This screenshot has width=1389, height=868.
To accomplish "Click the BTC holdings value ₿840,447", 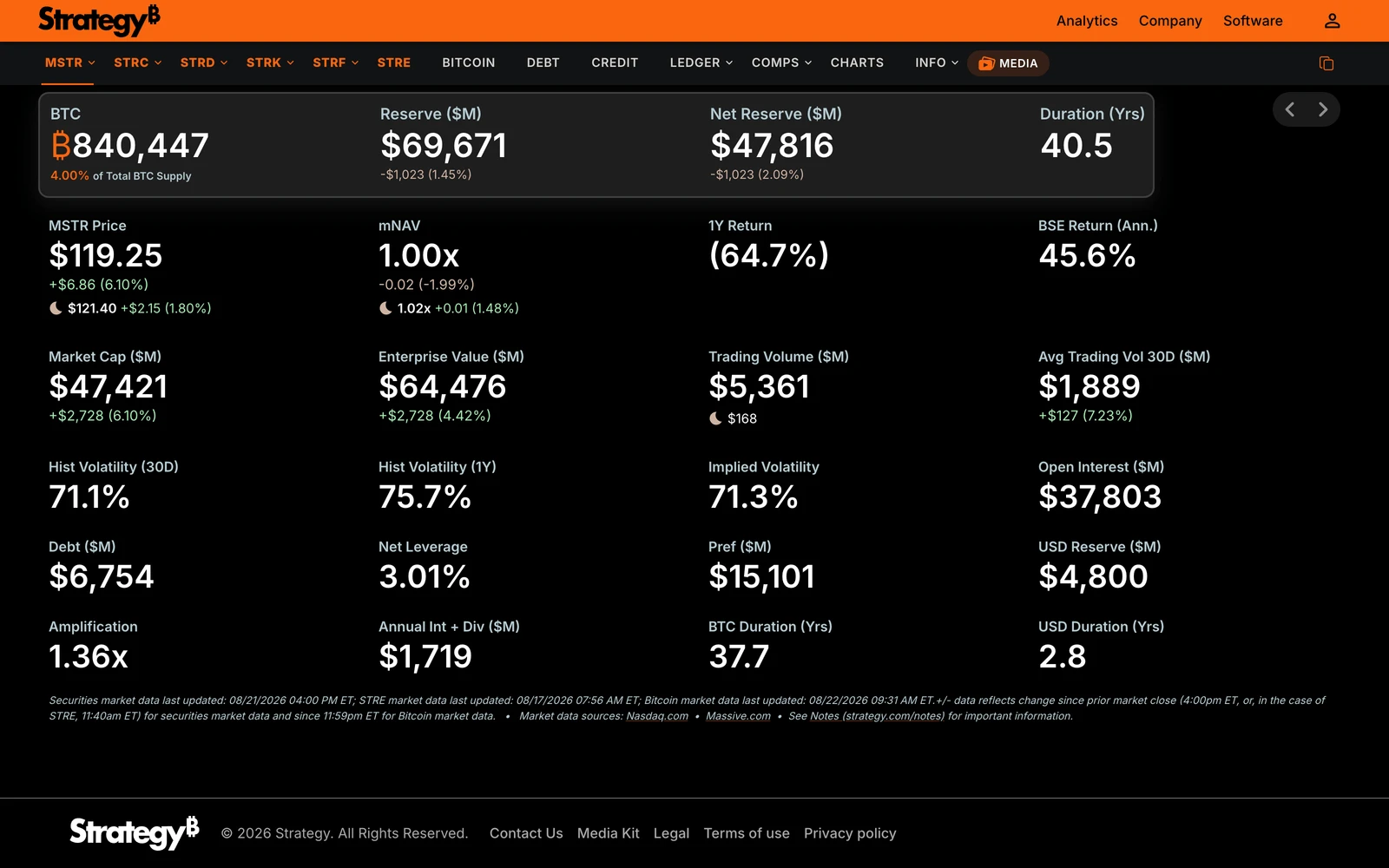I will pyautogui.click(x=129, y=146).
